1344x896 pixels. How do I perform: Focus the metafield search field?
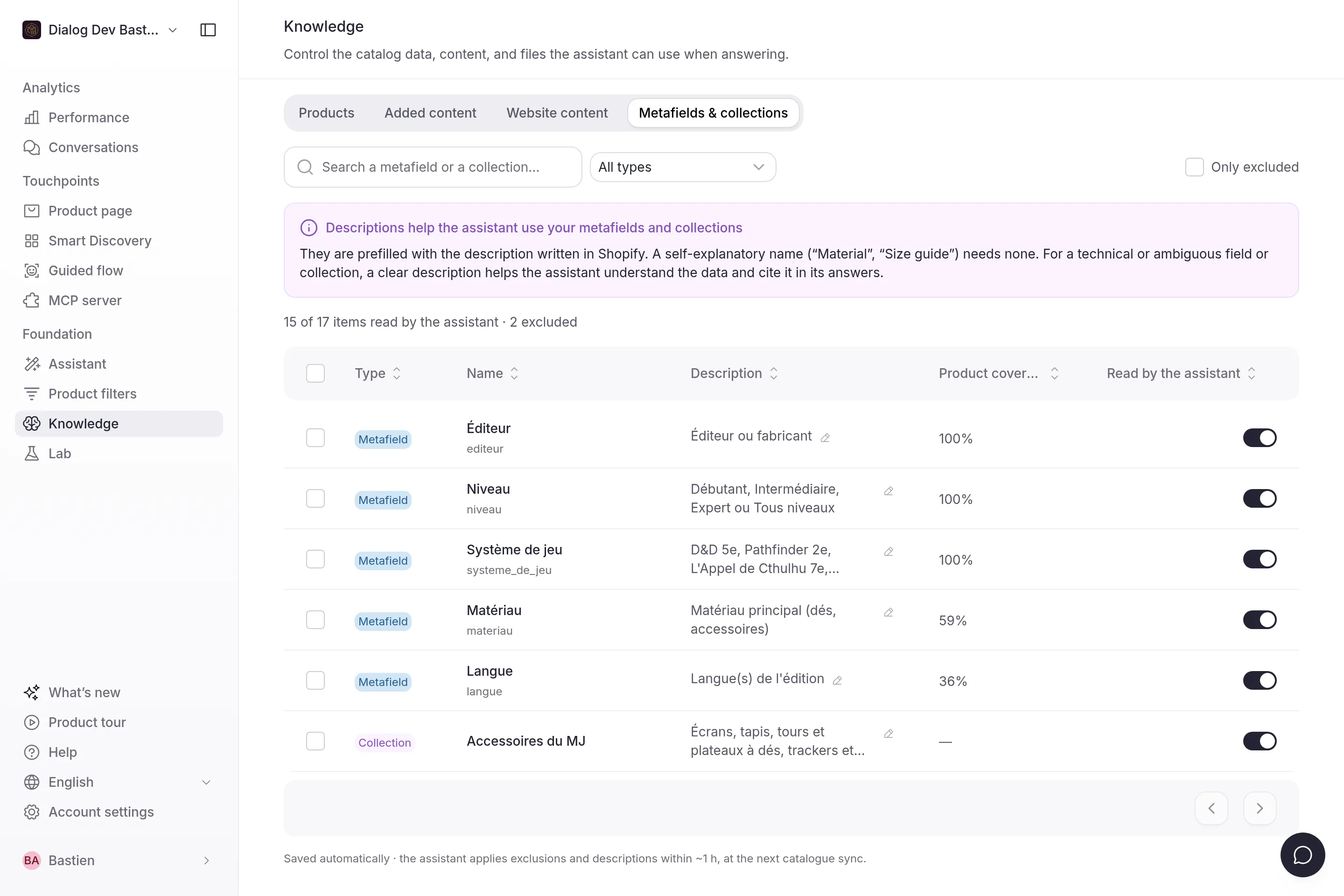(433, 167)
